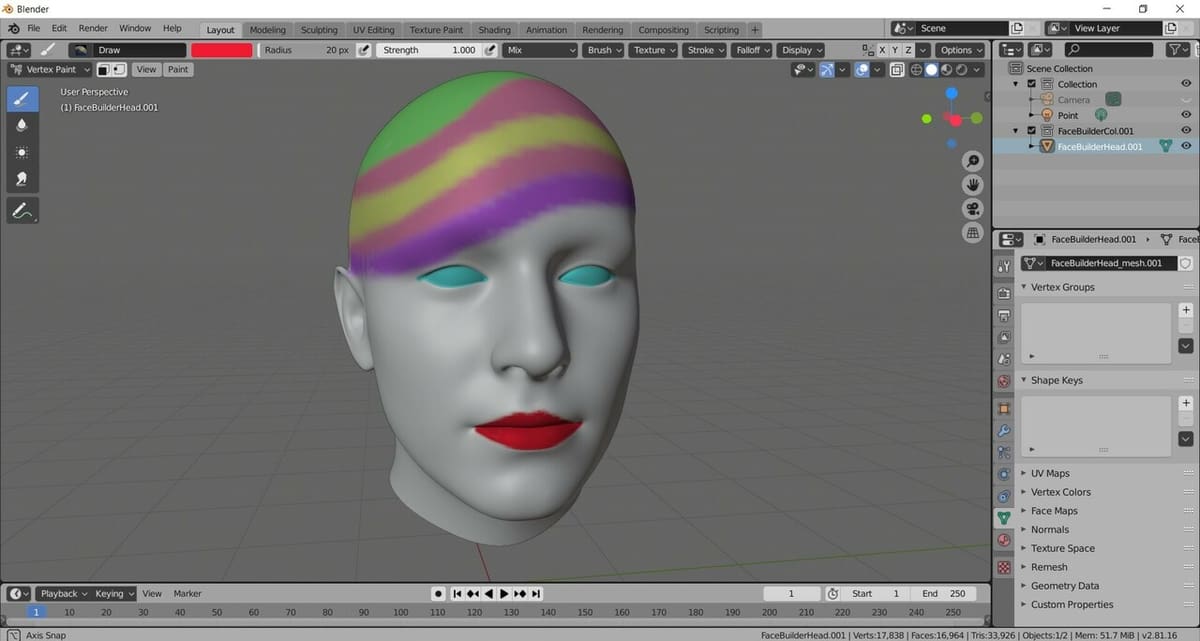Image resolution: width=1200 pixels, height=641 pixels.
Task: Uncheck the Collection checkbox in the outliner
Action: (x=1032, y=84)
